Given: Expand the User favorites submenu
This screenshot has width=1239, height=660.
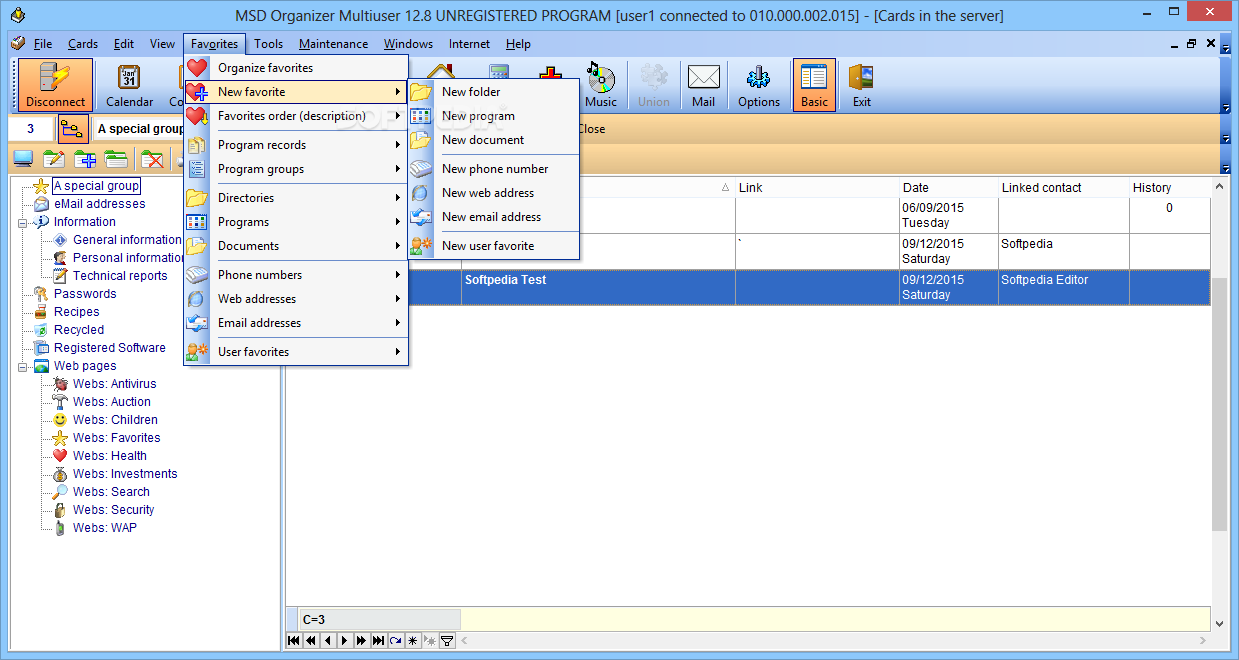Looking at the screenshot, I should 297,352.
